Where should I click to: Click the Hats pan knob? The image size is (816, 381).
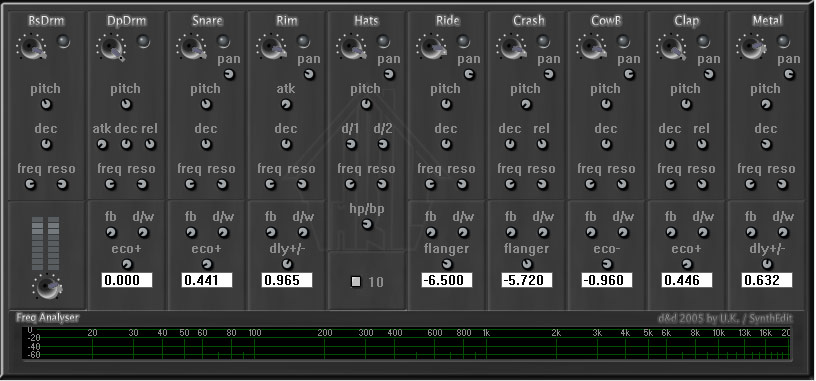(390, 75)
